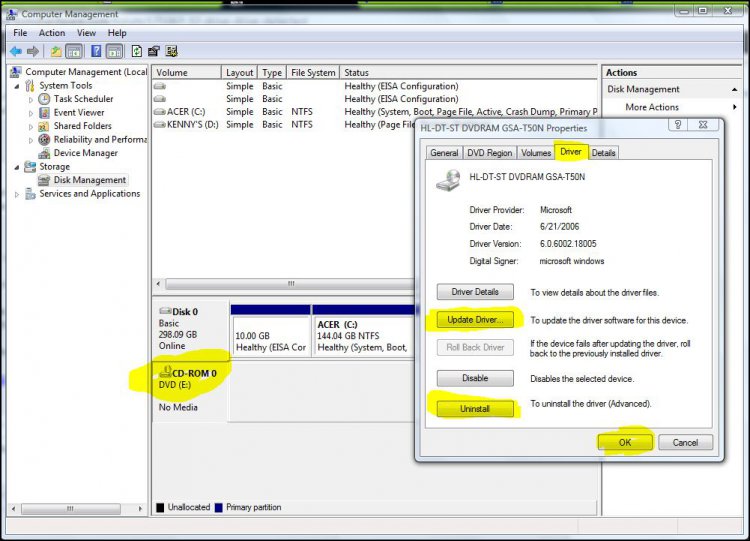Expand the Event Viewer node arrow
Screen dimensions: 750x541
coord(31,113)
